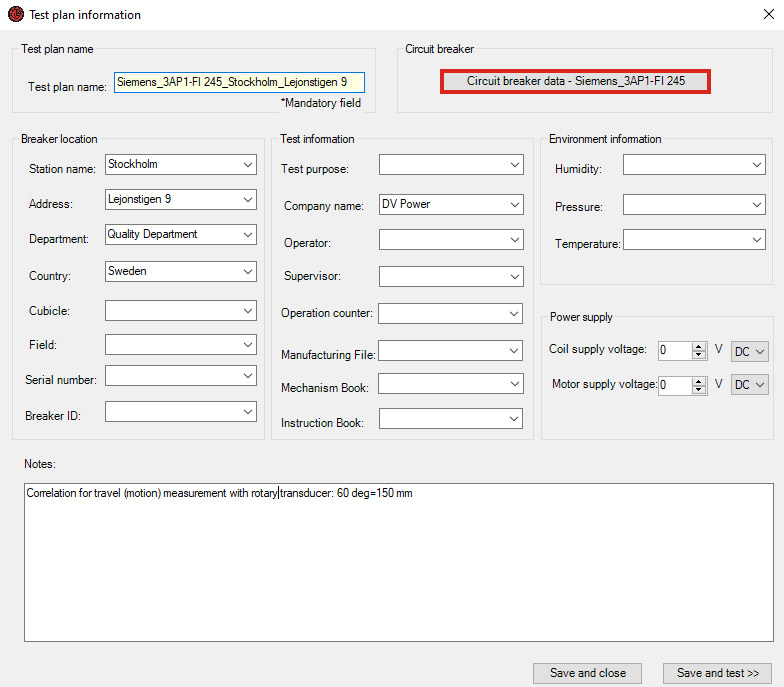
Task: Click the red application icon in title bar
Action: click(x=16, y=14)
